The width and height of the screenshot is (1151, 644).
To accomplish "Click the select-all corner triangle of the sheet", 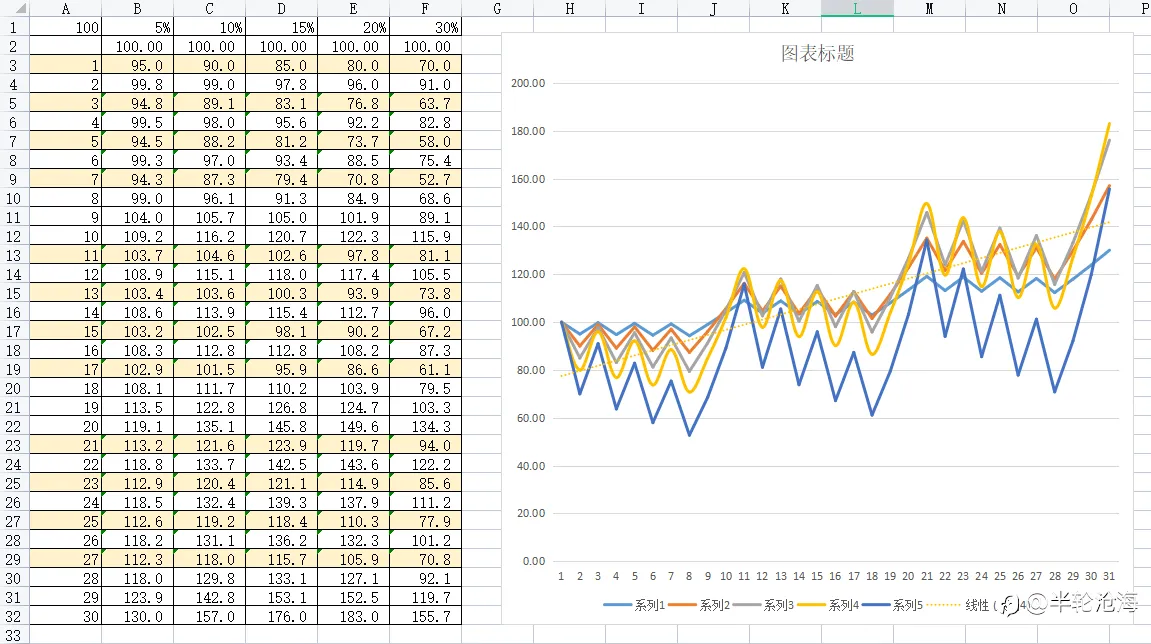I will tap(15, 9).
